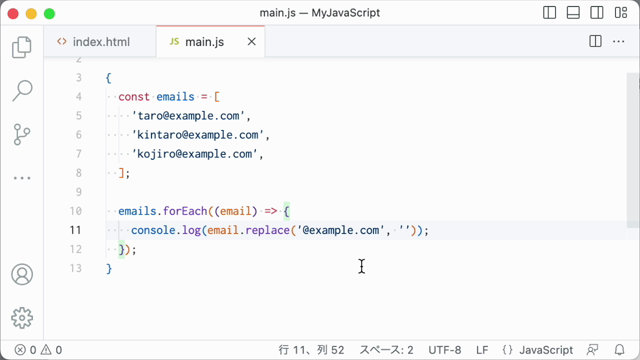Viewport: 640px width, 360px height.
Task: Click the editor vertical scrollbar
Action: 633,150
